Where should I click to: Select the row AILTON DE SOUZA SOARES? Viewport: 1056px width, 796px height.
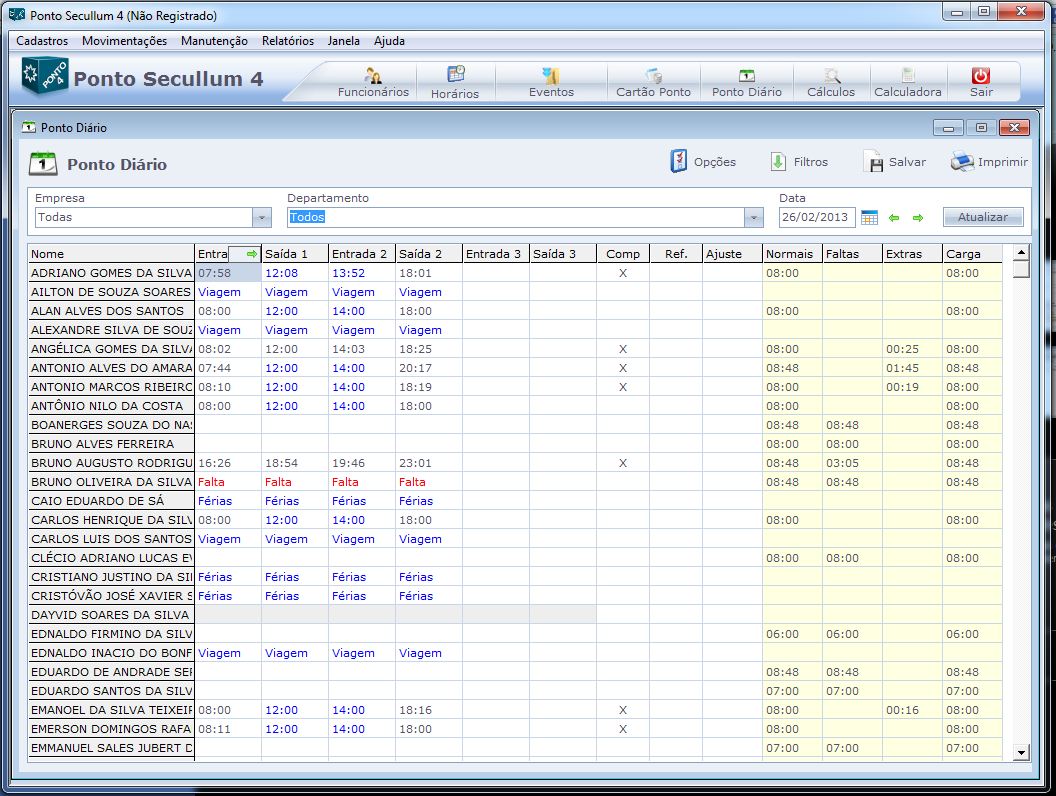(x=111, y=292)
